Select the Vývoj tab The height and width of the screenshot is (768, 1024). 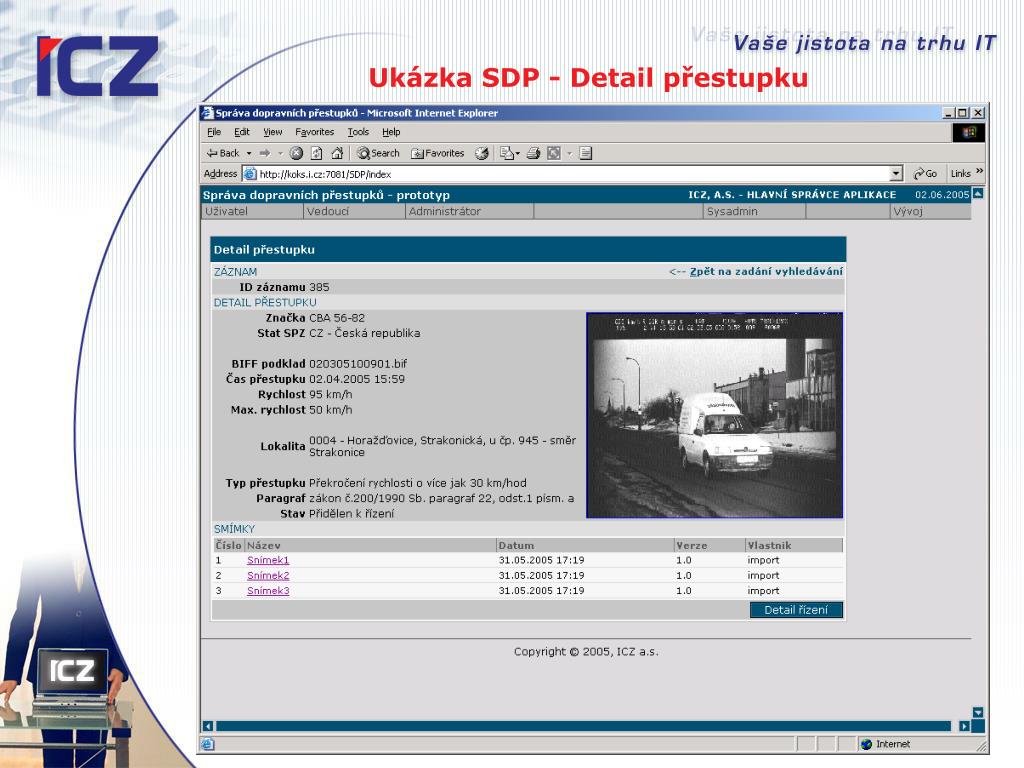pos(931,212)
